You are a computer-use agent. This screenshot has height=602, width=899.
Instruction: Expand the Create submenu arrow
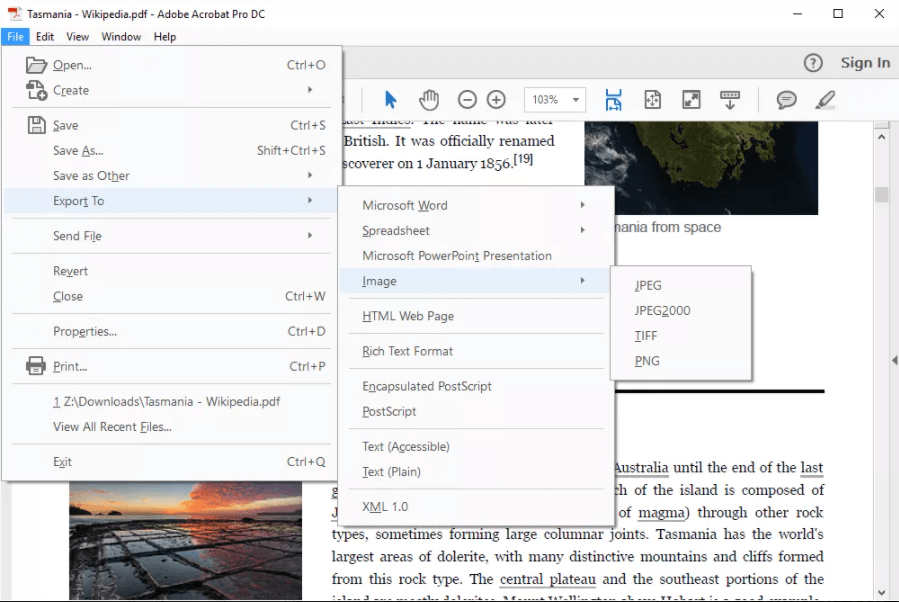pos(310,89)
